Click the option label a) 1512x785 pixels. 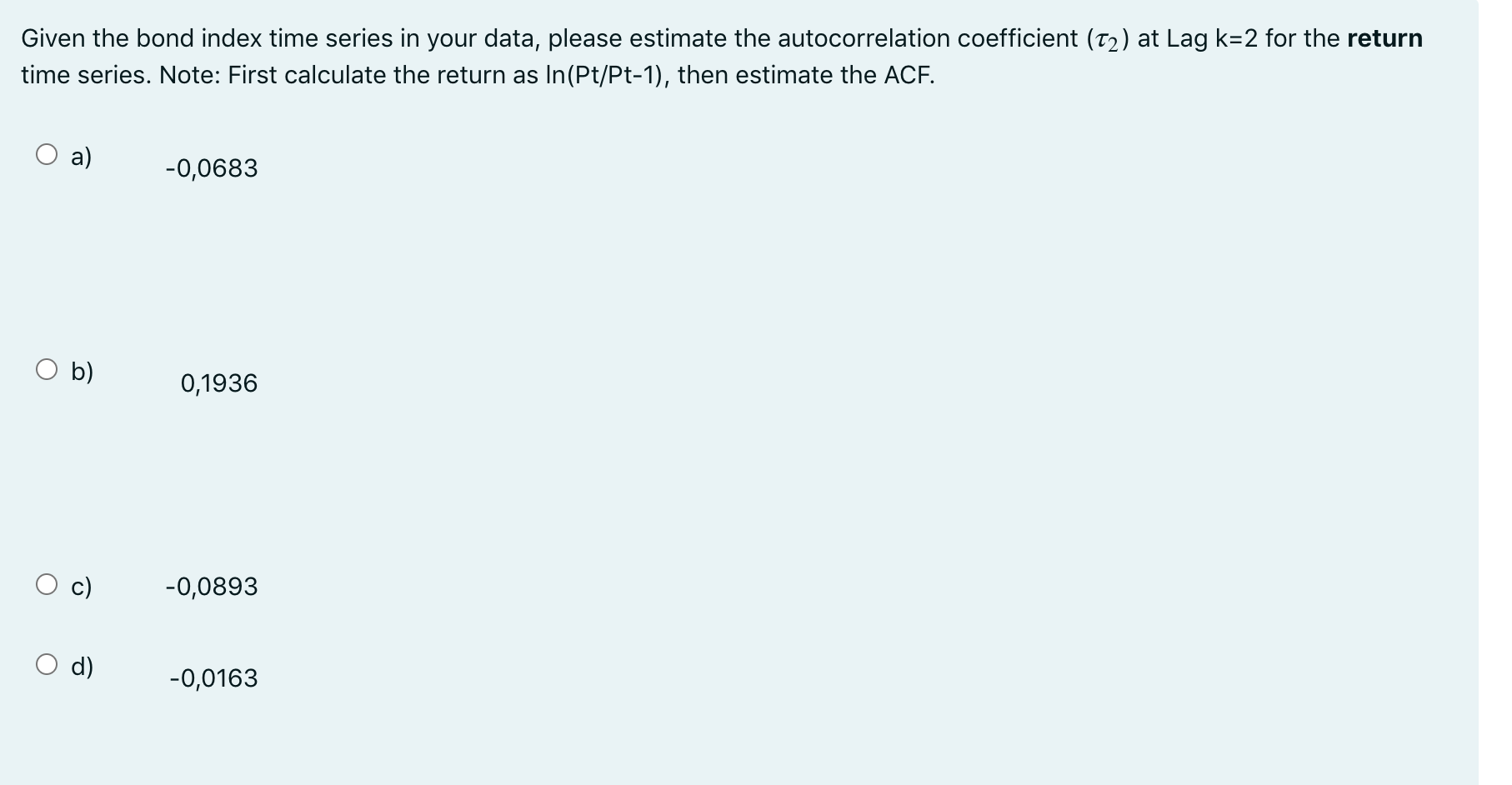(x=82, y=155)
